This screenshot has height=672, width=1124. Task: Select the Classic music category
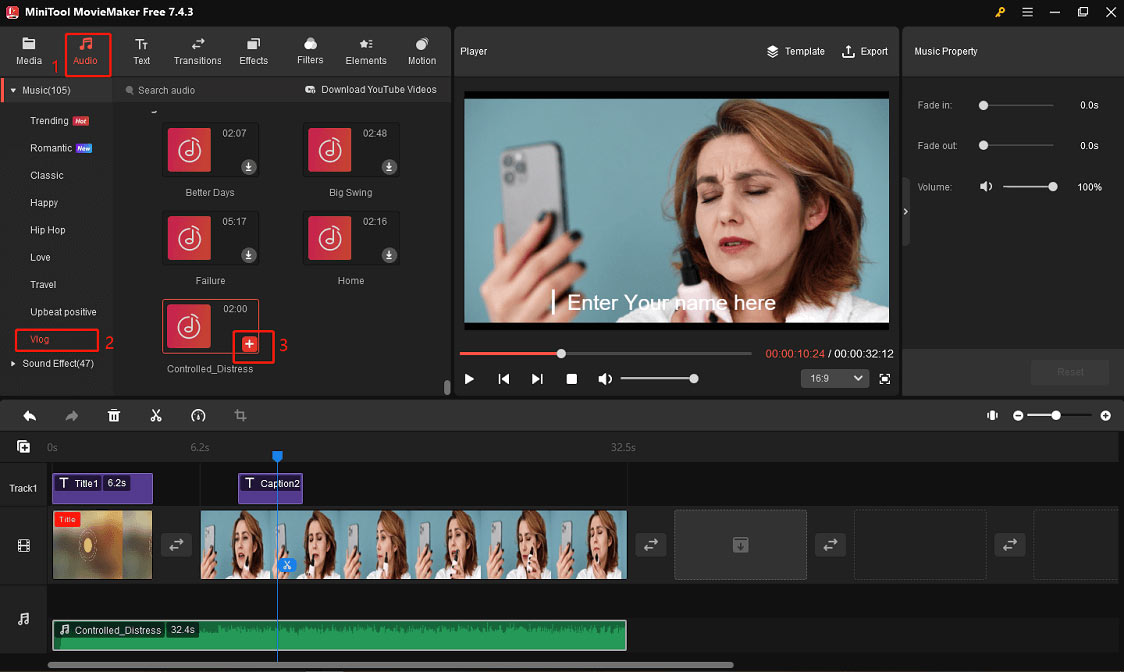(47, 175)
